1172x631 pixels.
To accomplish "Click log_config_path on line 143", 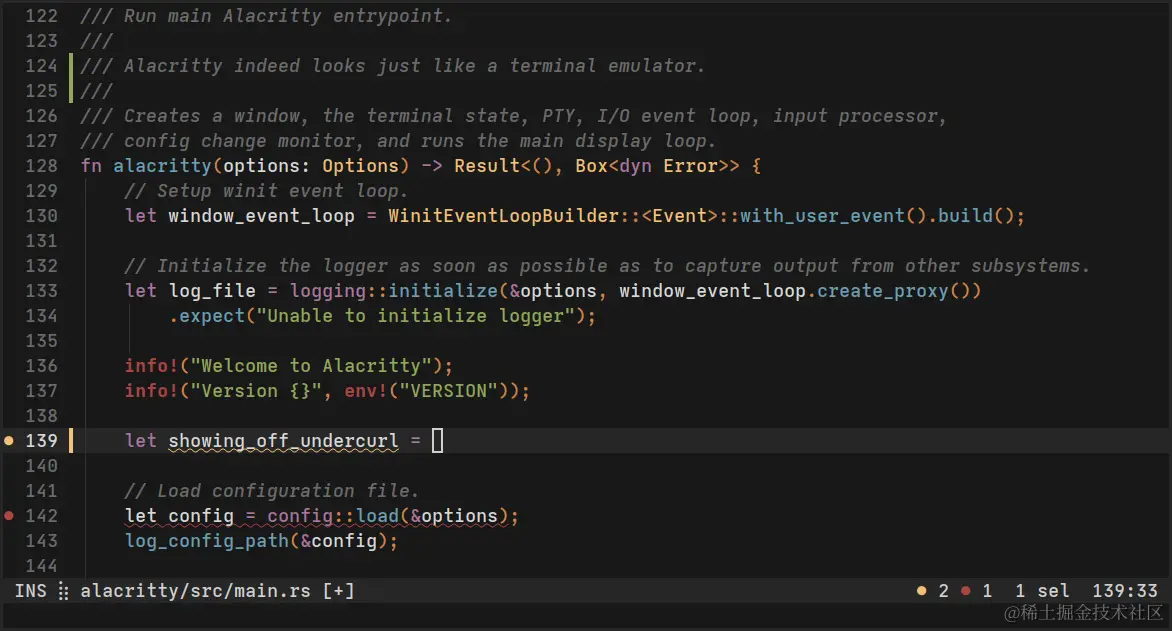I will [207, 541].
